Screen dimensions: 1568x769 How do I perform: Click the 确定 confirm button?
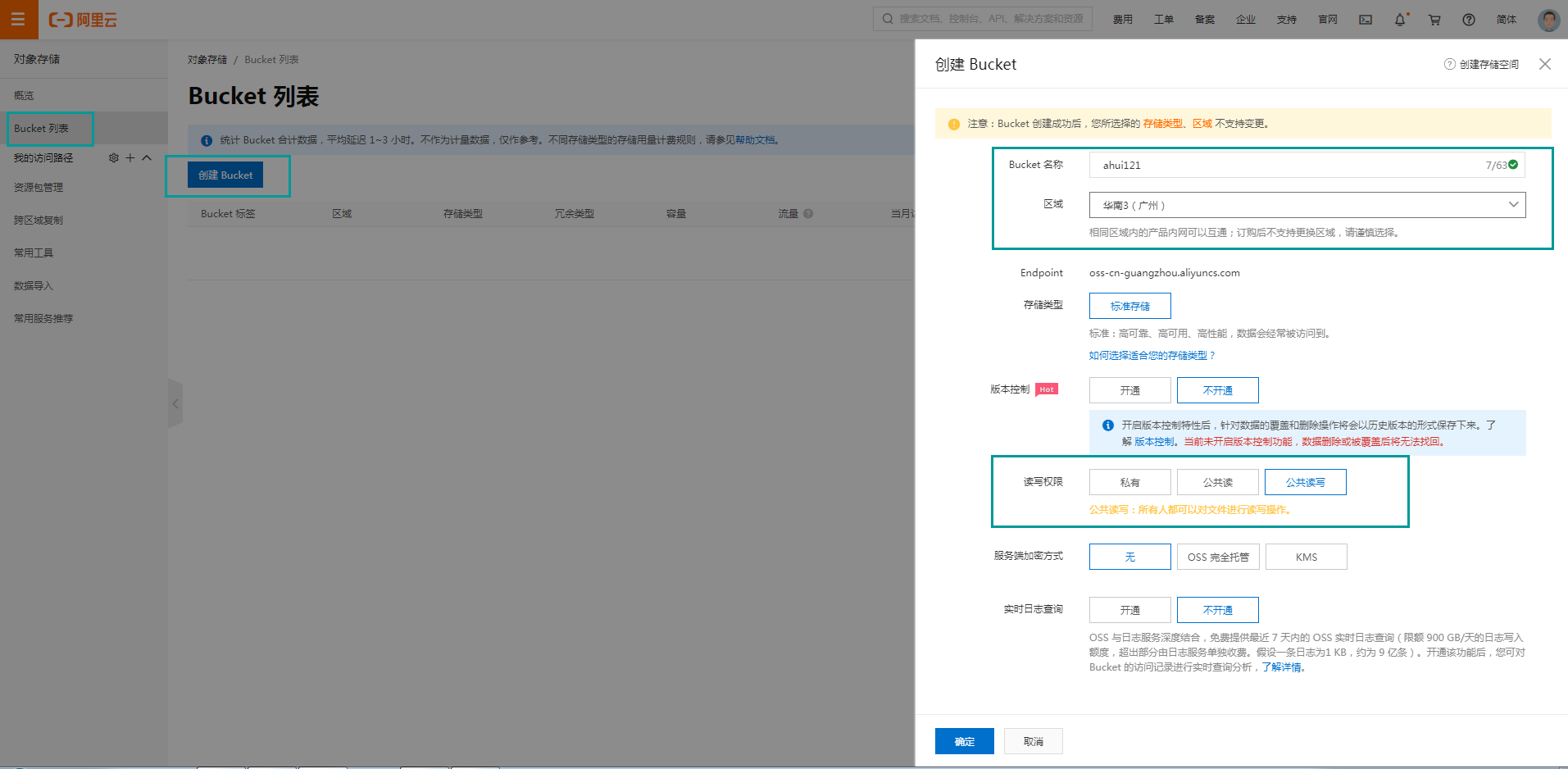click(x=964, y=741)
